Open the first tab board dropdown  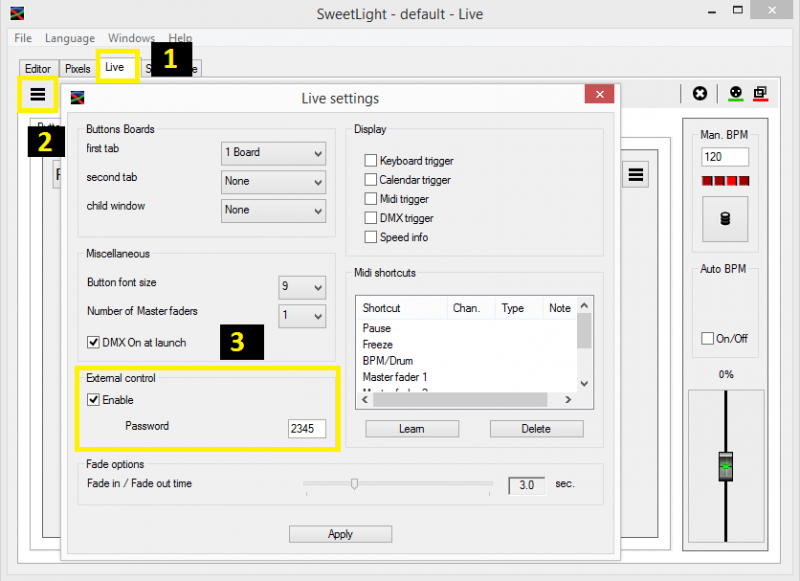(x=273, y=153)
